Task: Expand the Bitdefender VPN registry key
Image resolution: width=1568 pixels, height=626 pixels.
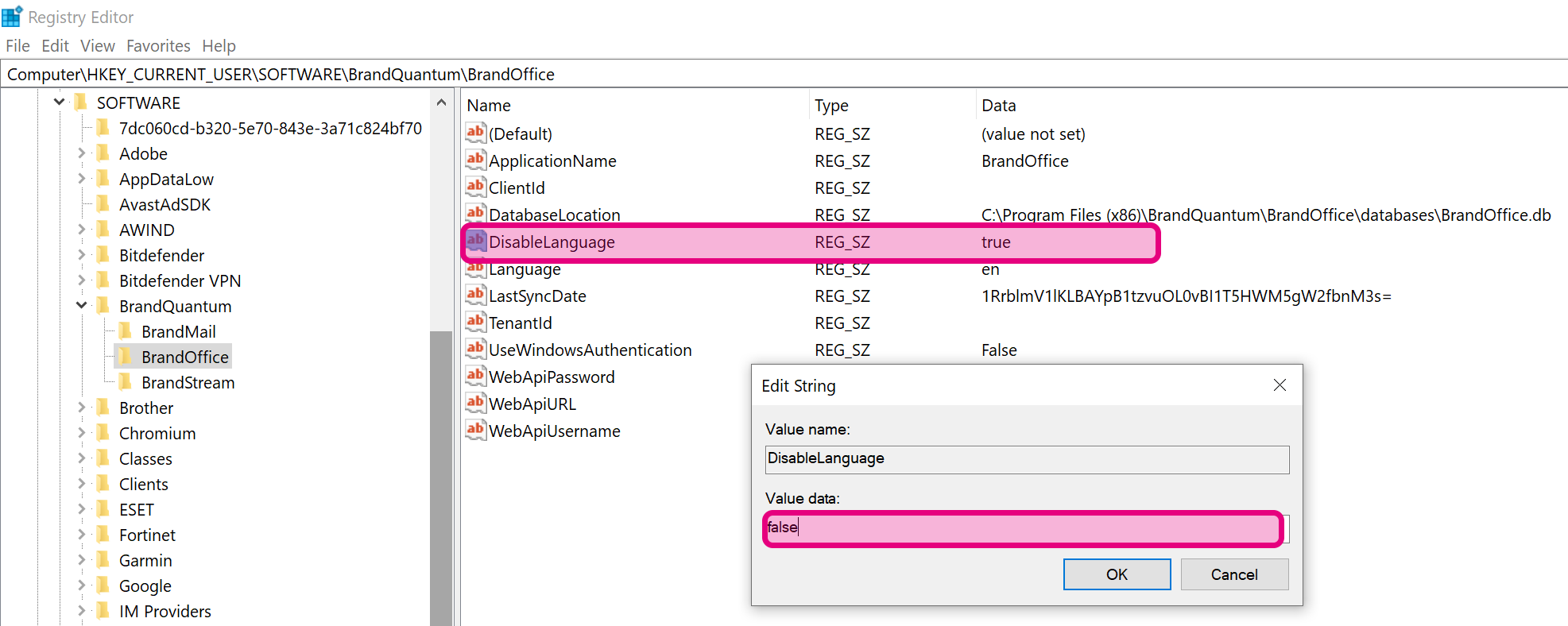Action: [x=81, y=280]
